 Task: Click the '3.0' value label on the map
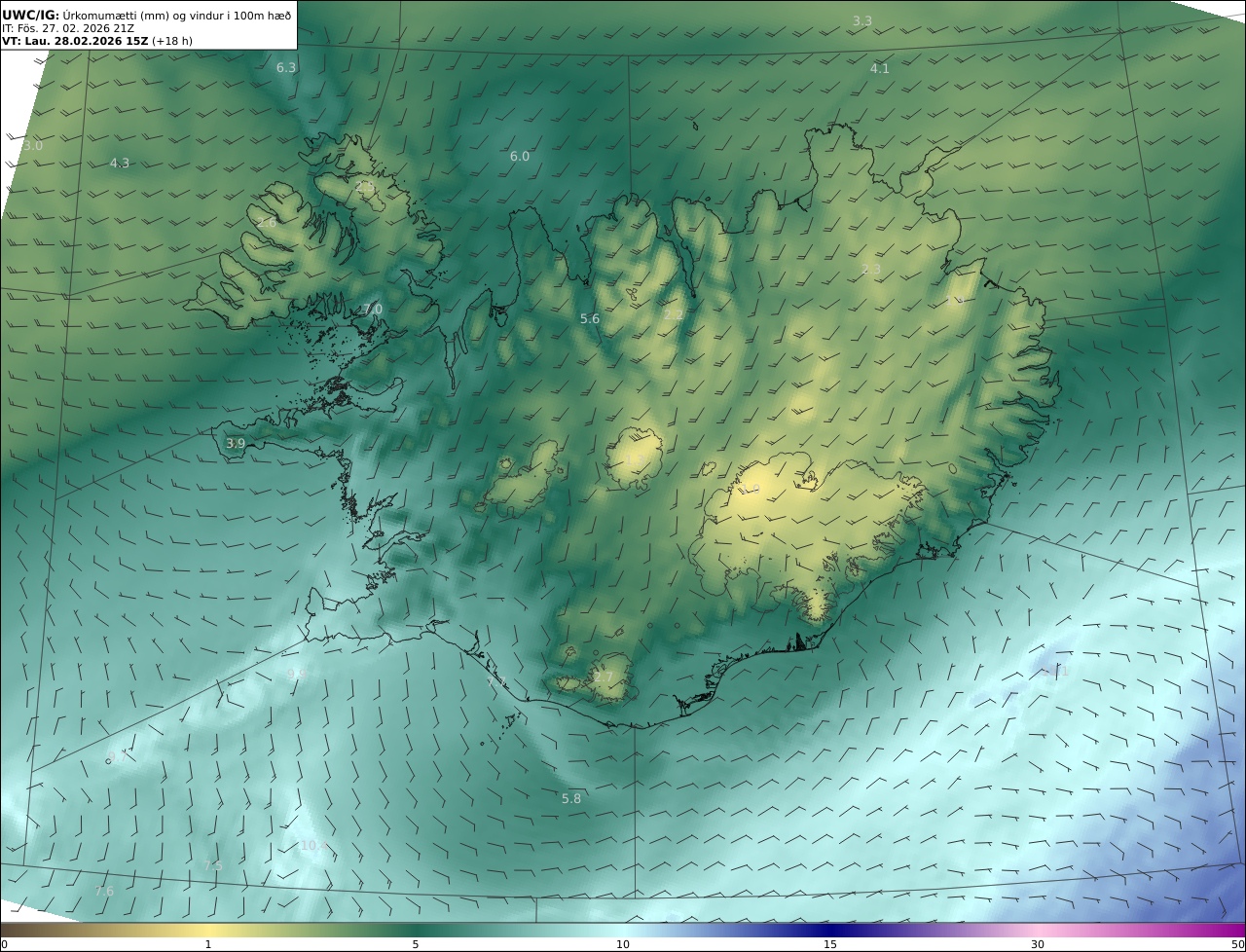click(33, 146)
